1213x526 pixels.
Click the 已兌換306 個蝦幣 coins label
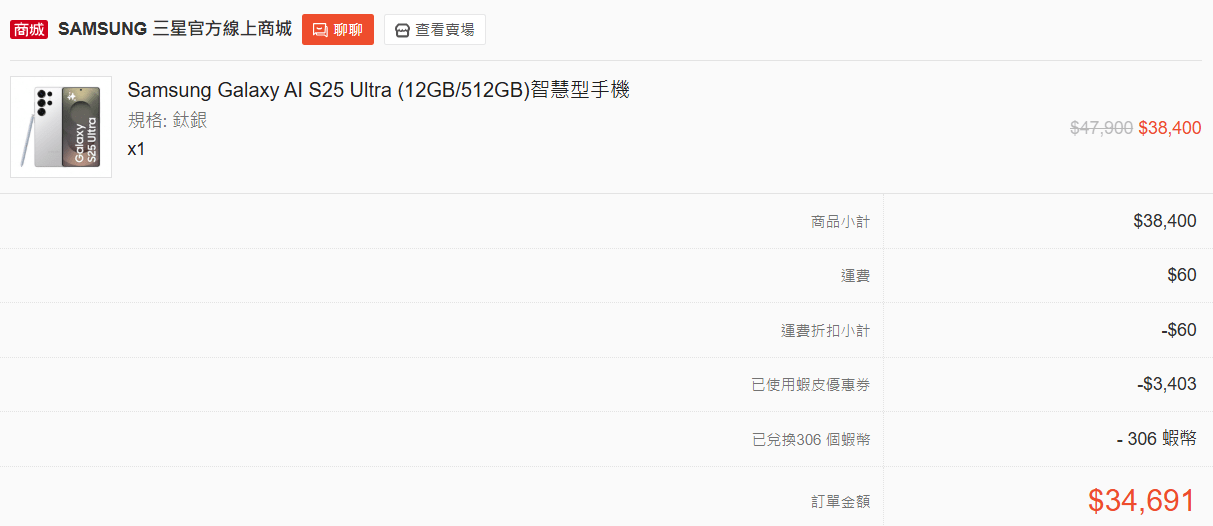coord(810,439)
